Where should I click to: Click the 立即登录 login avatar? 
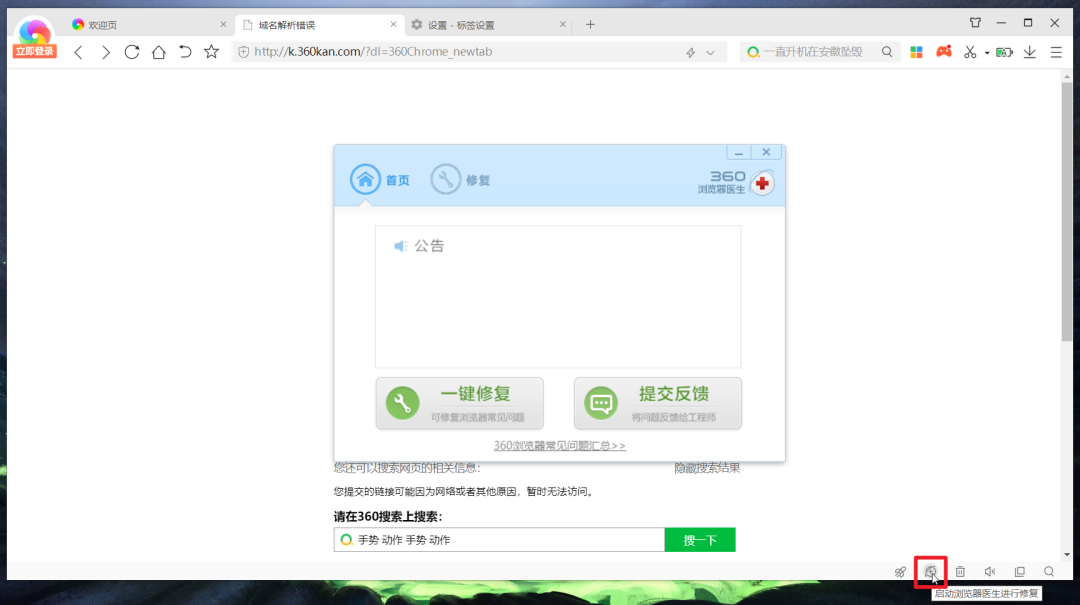tap(34, 39)
